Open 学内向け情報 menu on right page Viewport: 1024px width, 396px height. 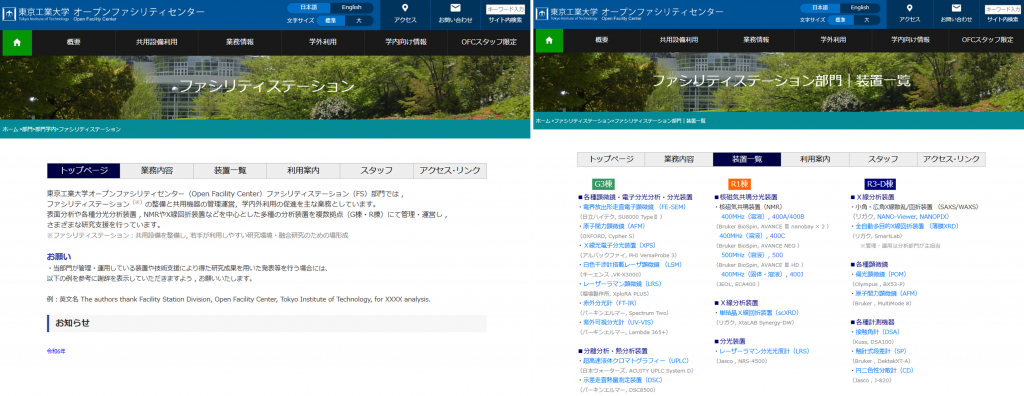(x=909, y=41)
